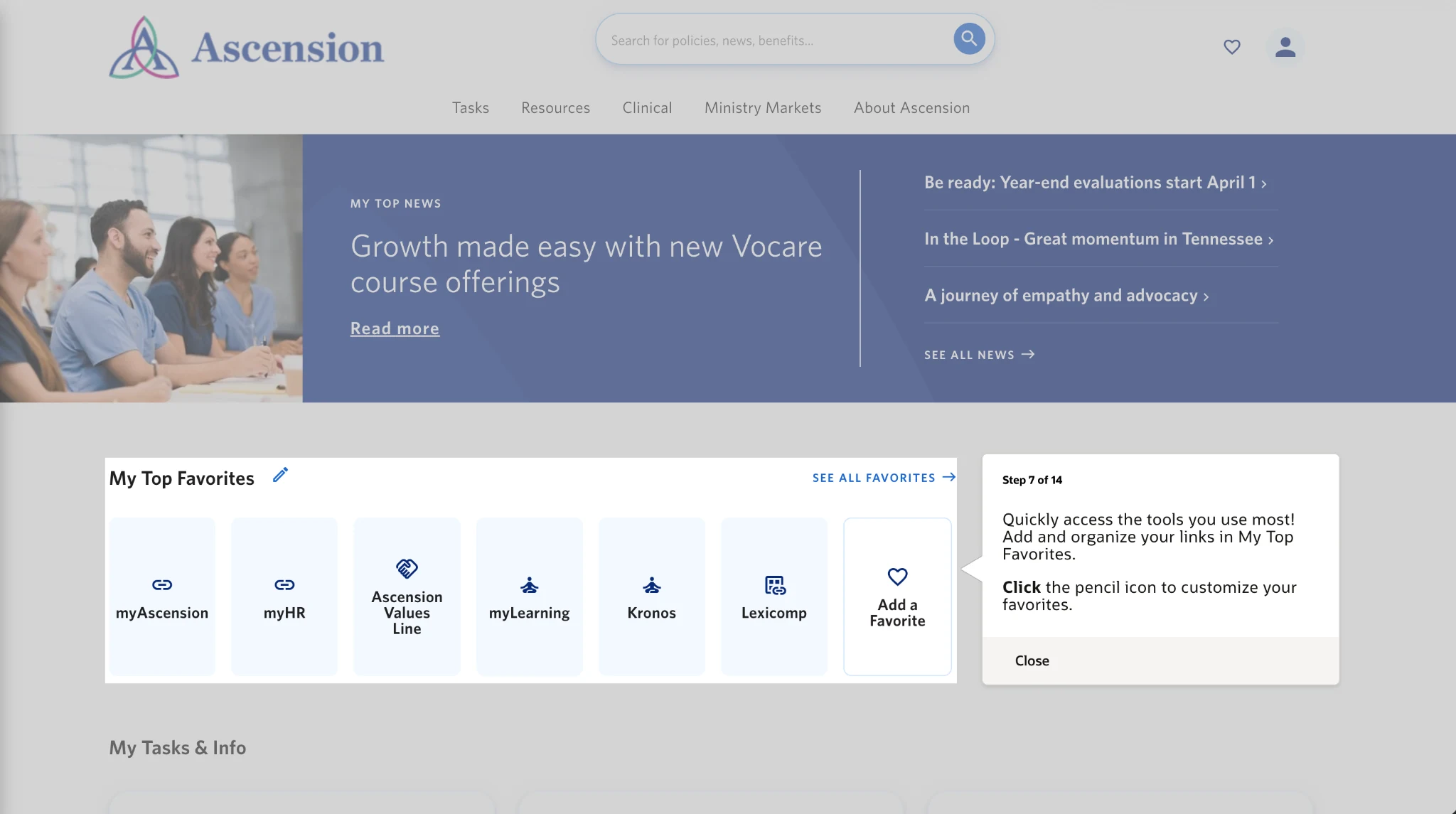
Task: Click the Add a Favorite heart tile
Action: (x=897, y=596)
